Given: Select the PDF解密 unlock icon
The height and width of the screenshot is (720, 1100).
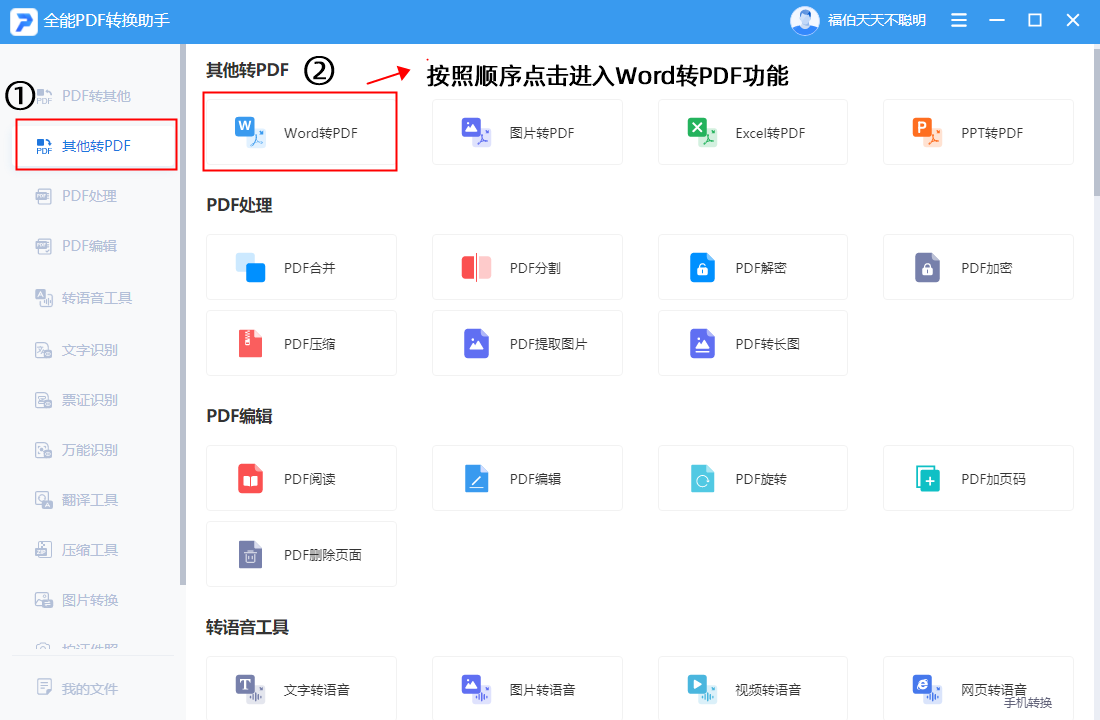Looking at the screenshot, I should tap(702, 267).
